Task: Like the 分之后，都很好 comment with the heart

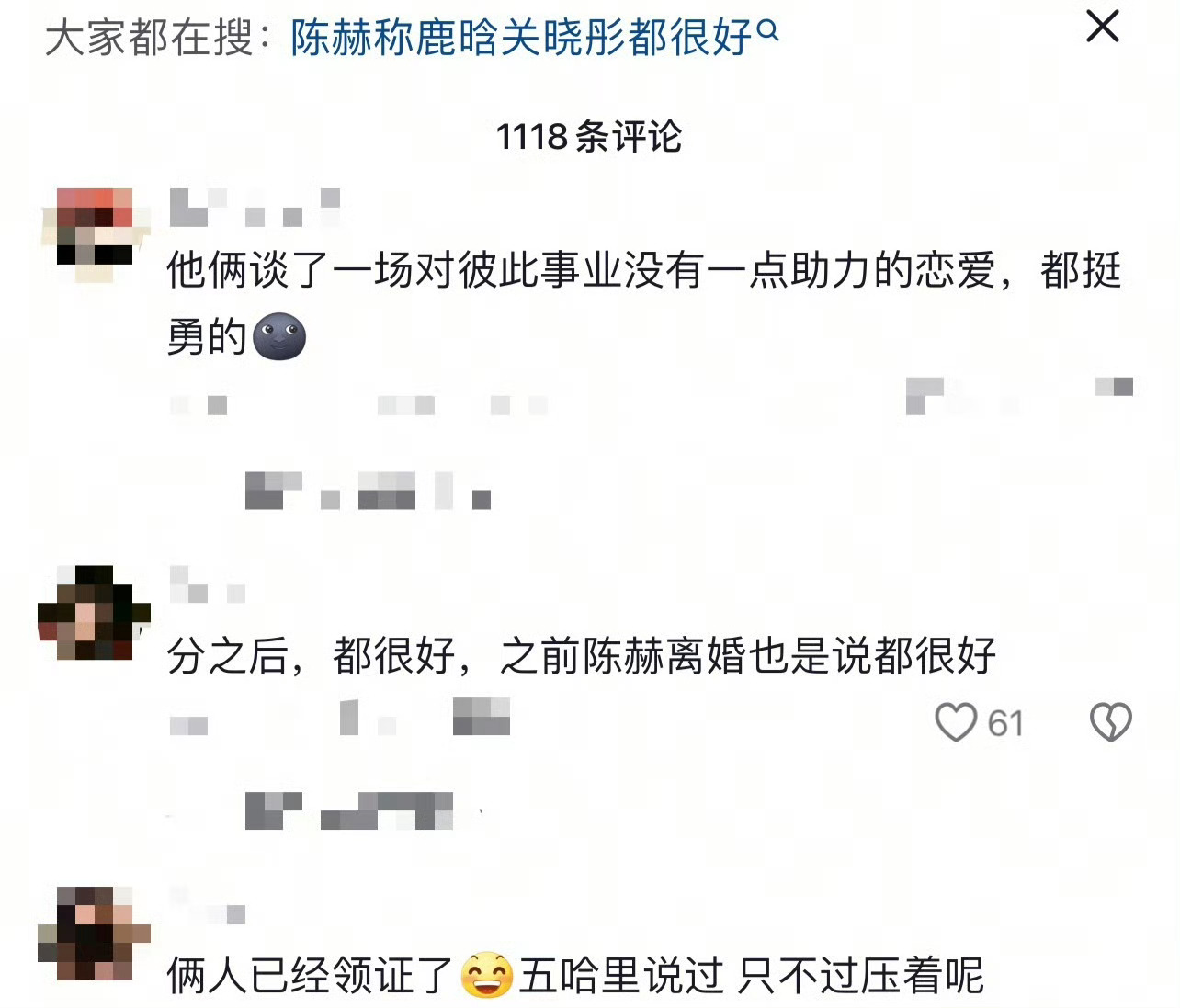Action: coord(957,722)
